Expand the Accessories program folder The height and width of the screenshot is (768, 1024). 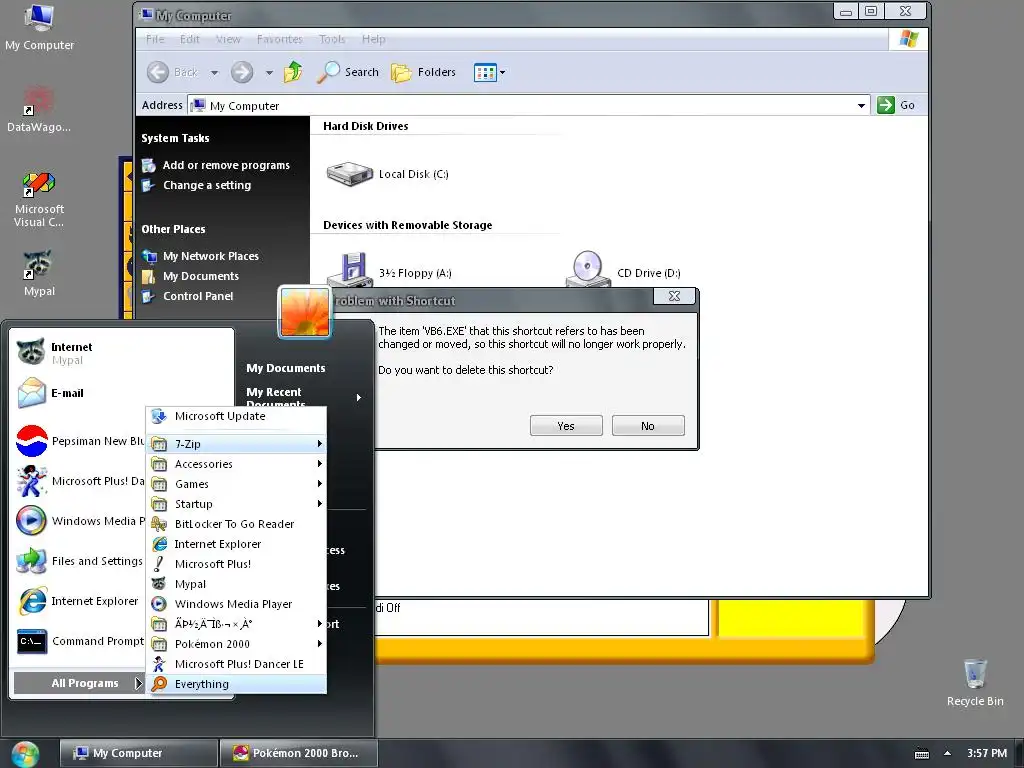click(236, 464)
